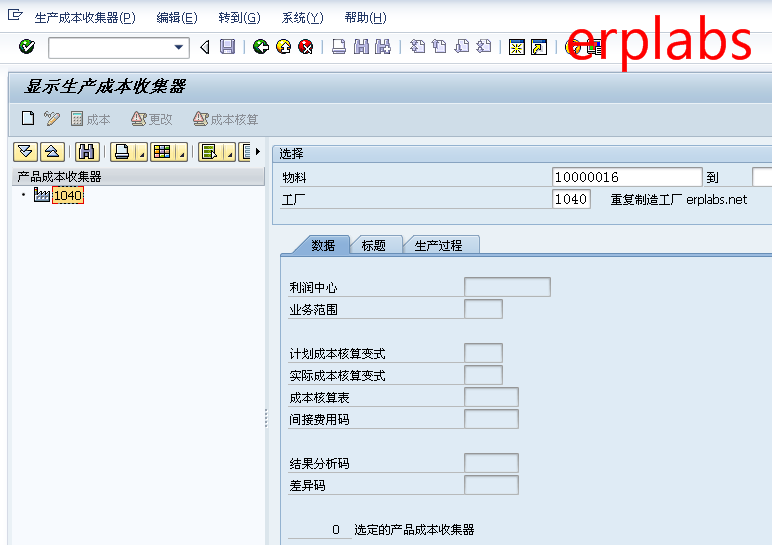The width and height of the screenshot is (772, 545).
Task: Click the 产品成本收集器 column header
Action: [x=138, y=177]
